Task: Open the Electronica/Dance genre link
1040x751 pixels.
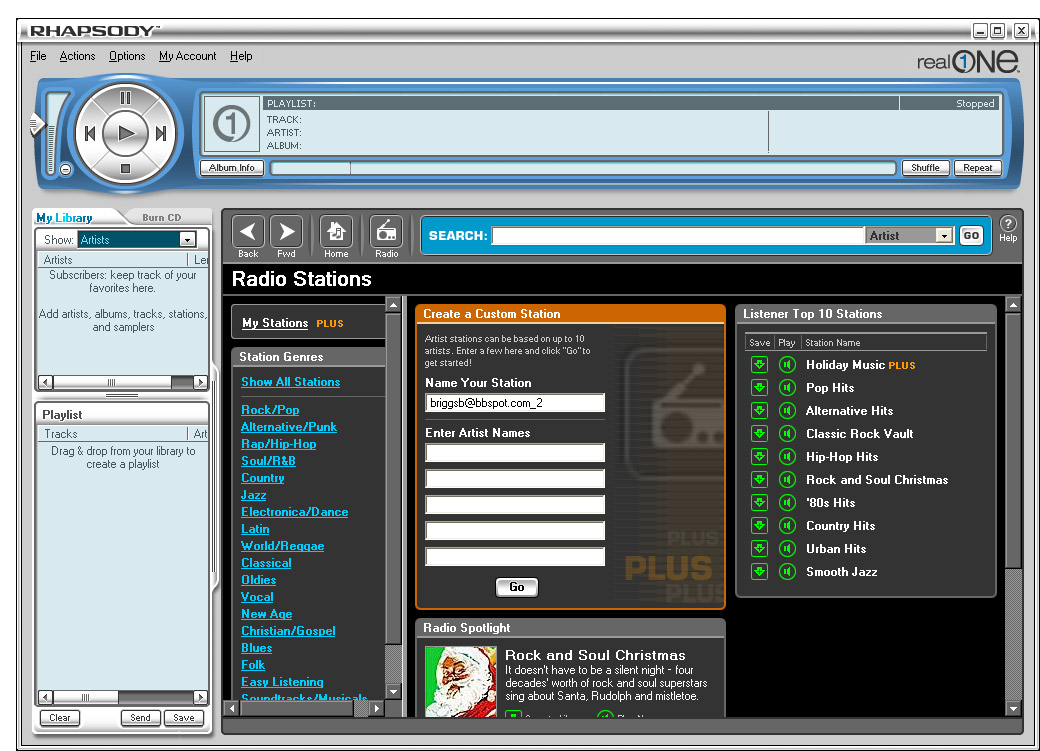Action: (294, 512)
